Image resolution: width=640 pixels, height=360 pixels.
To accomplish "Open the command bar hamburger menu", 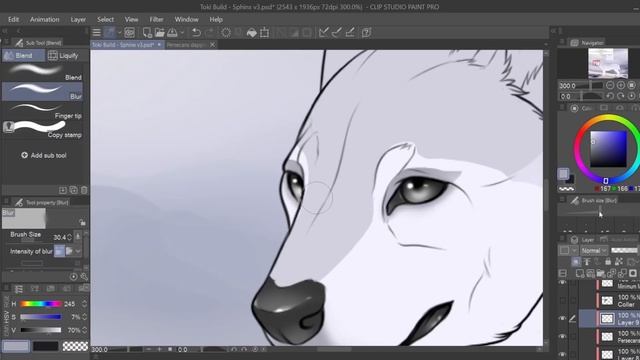I will 97,33.
